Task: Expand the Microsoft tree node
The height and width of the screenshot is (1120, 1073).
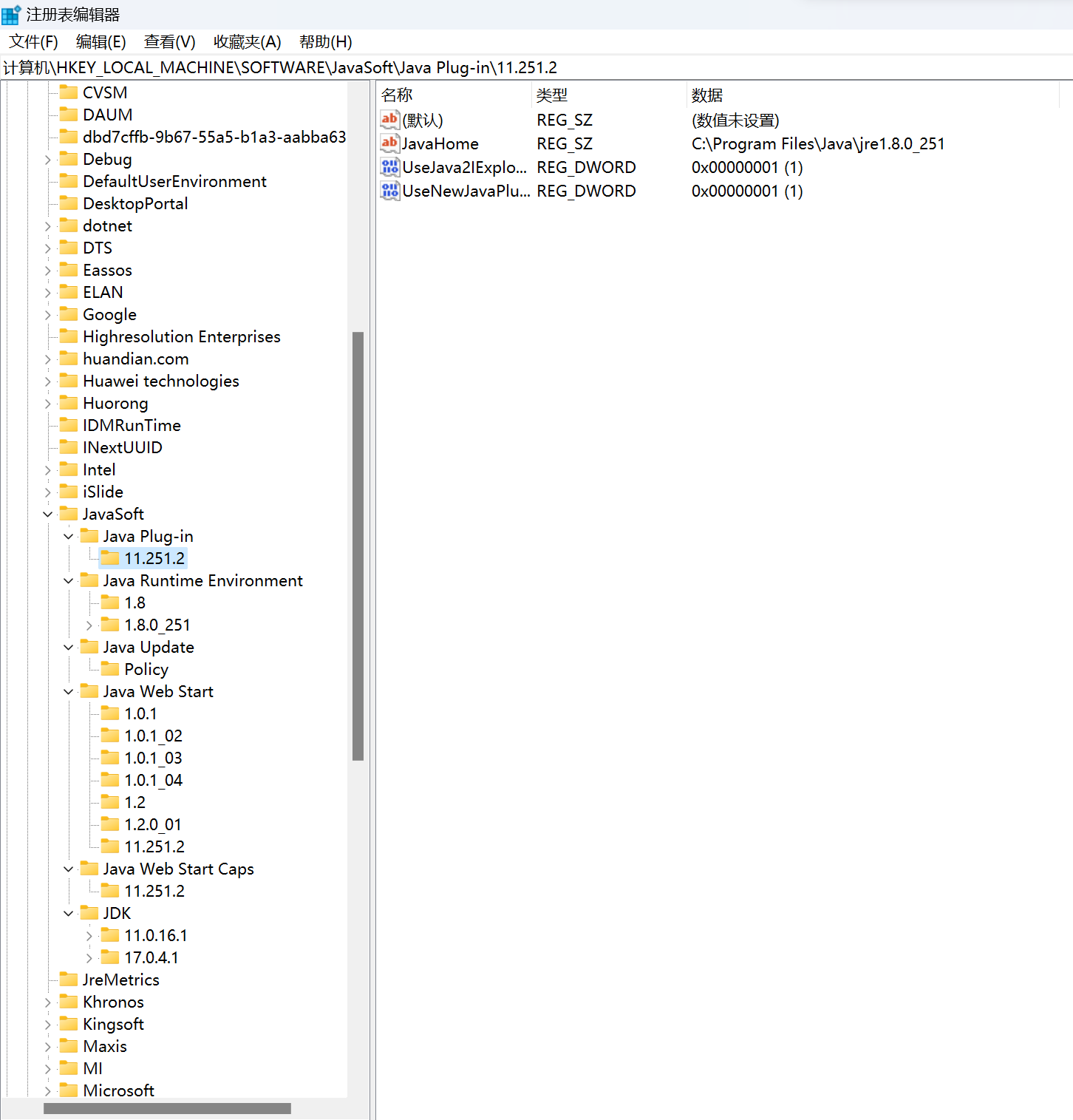Action: 47,1090
